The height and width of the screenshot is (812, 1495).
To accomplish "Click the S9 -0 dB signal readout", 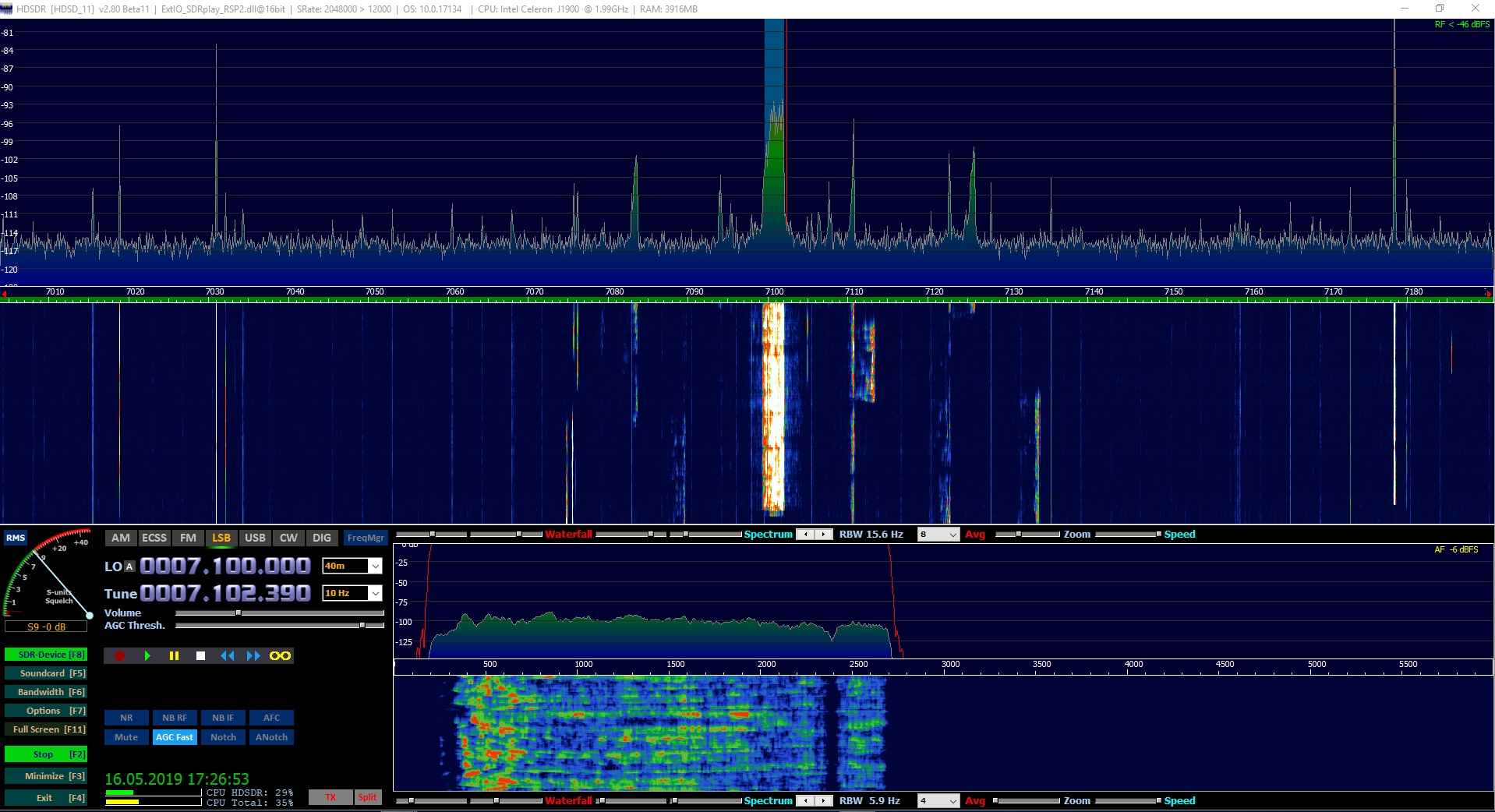I will 46,627.
